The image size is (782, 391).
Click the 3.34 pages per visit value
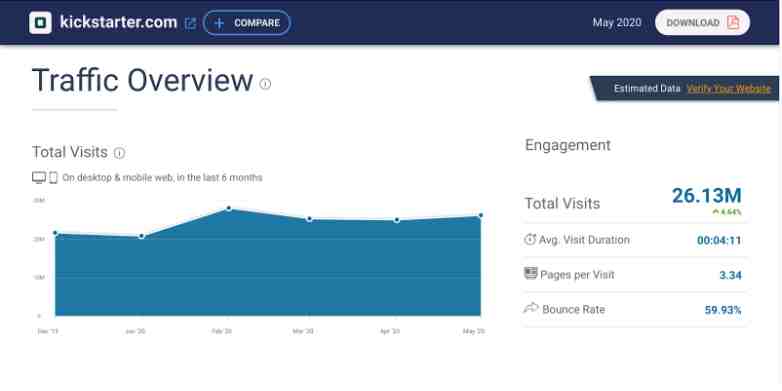pos(731,275)
